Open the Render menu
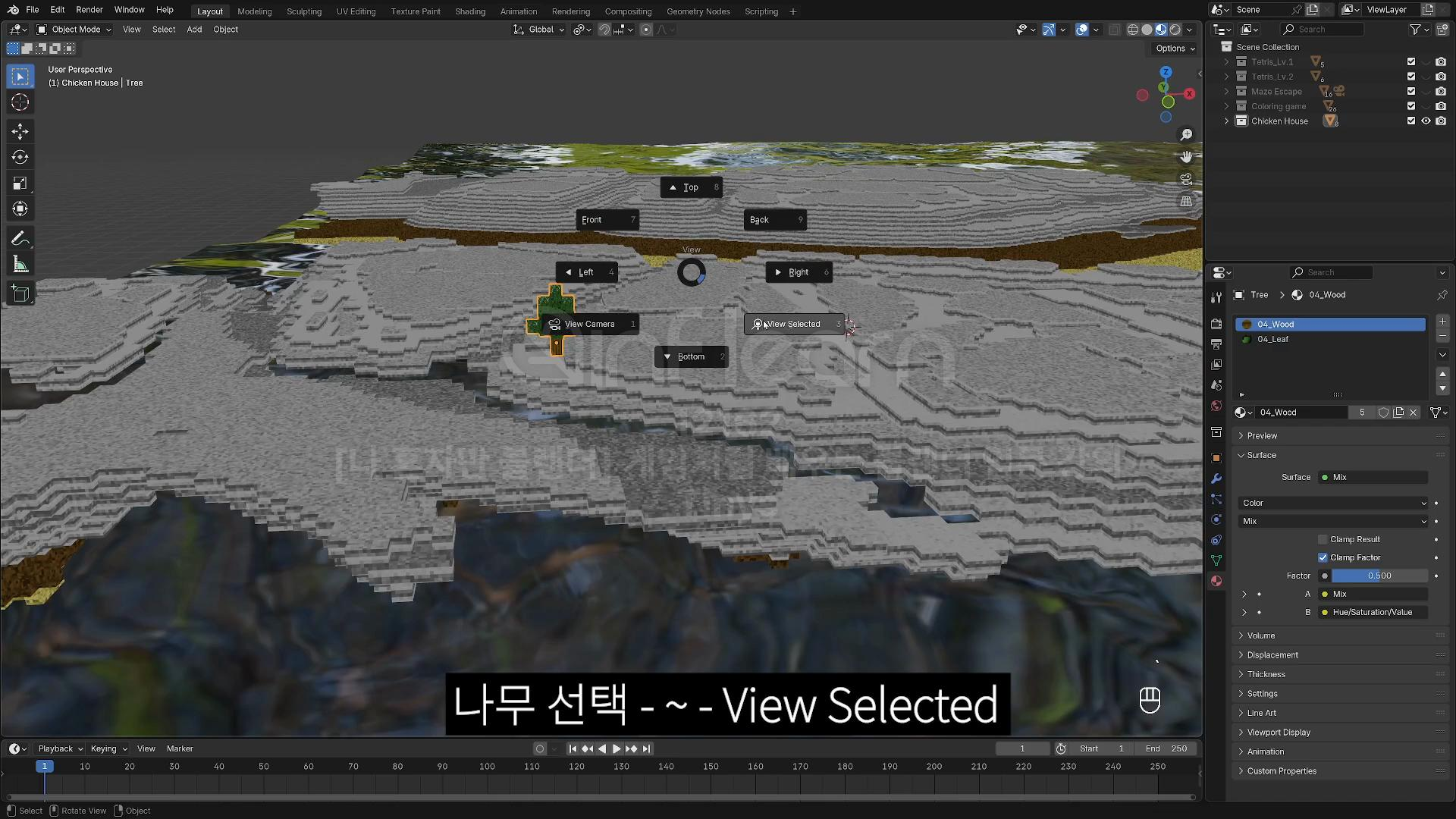Viewport: 1456px width, 819px height. coord(89,10)
